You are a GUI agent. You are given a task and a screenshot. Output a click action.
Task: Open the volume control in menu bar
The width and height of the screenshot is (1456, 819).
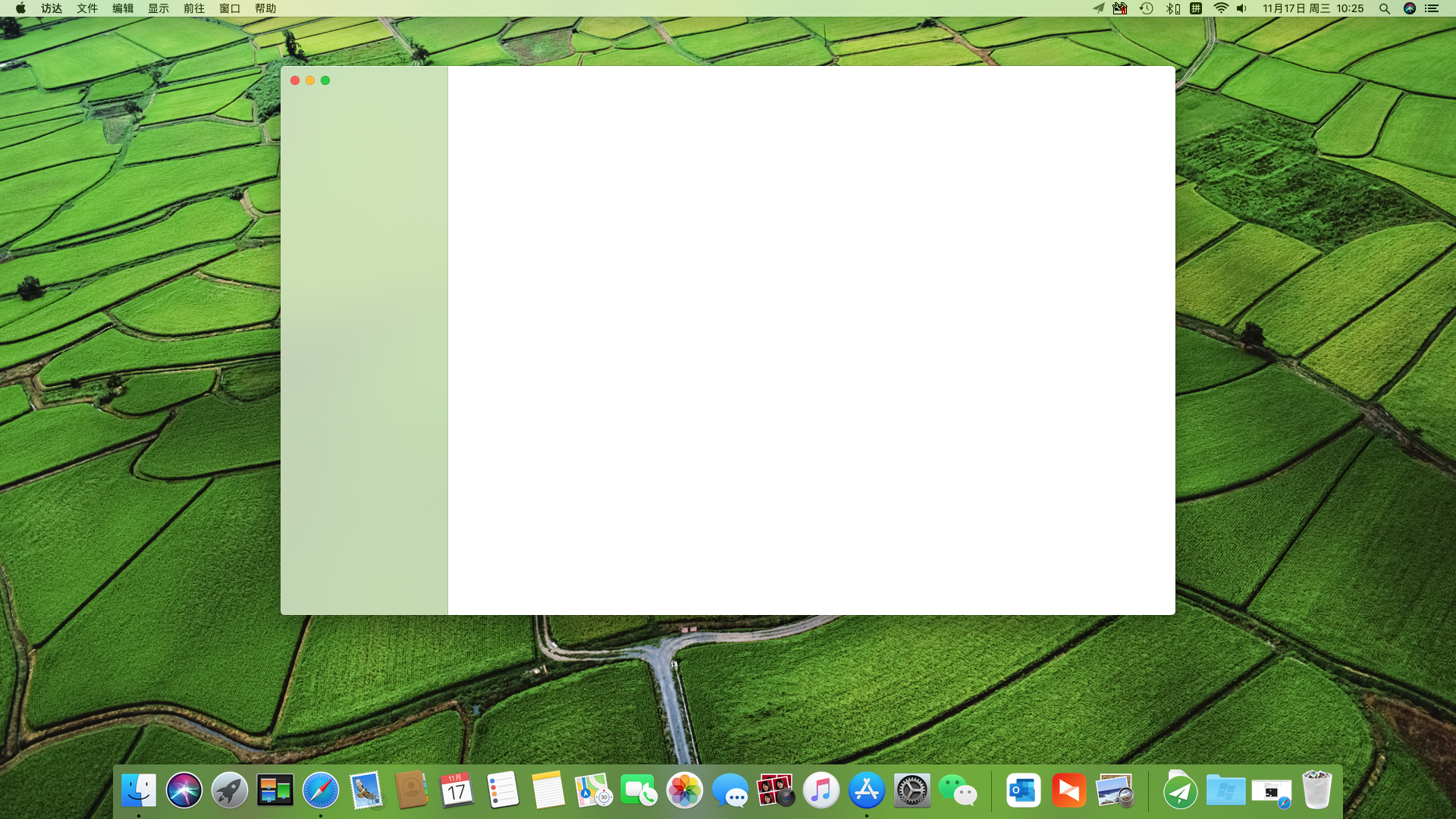pyautogui.click(x=1241, y=8)
